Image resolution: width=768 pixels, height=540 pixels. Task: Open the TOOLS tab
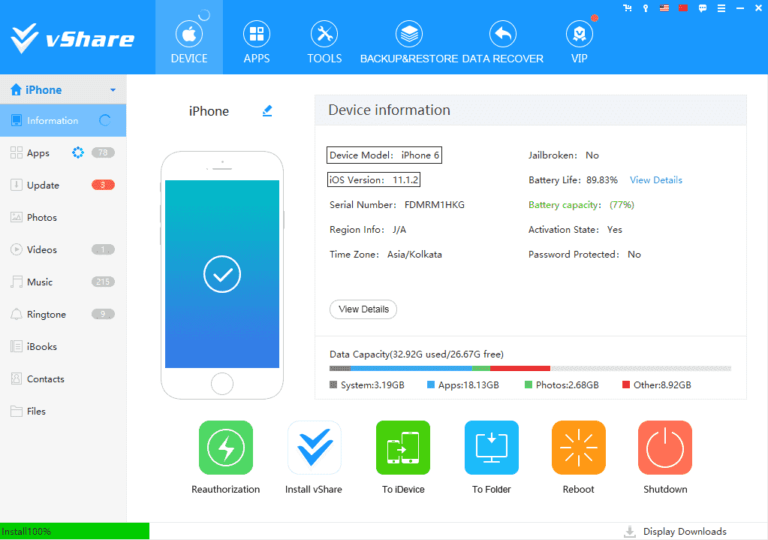pos(324,42)
